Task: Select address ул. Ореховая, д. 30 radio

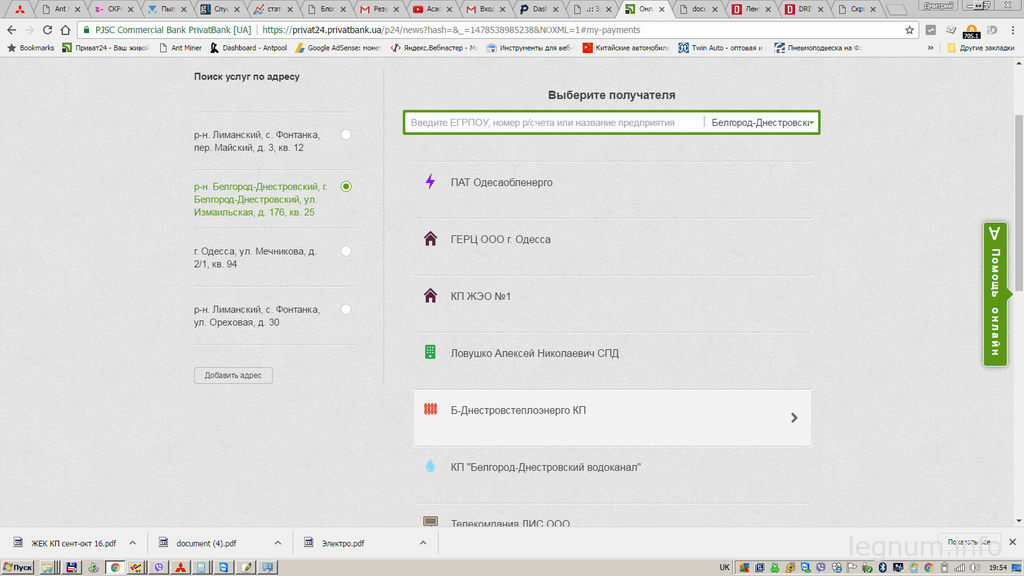Action: click(x=346, y=310)
